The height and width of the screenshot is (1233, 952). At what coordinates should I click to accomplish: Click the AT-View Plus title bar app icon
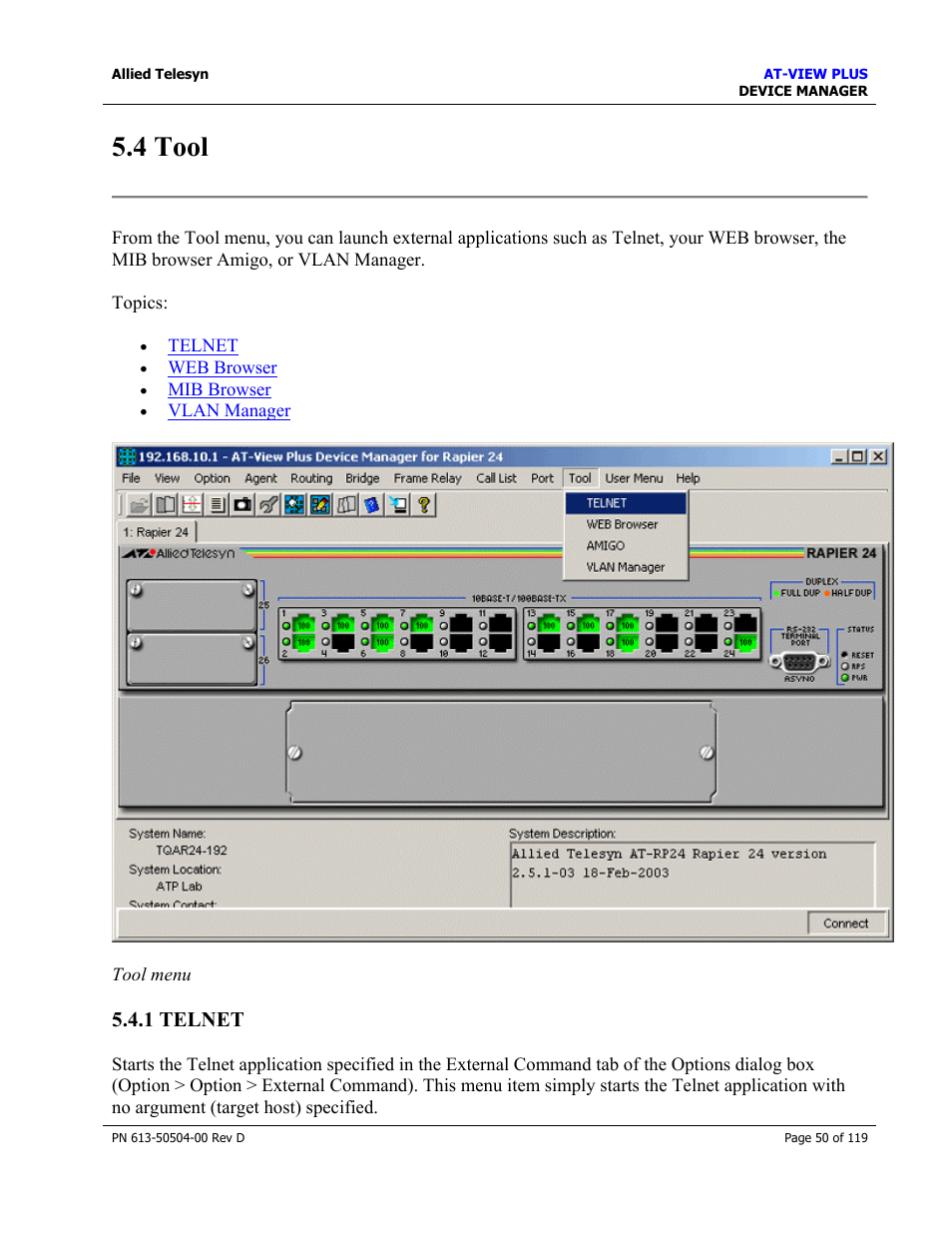[x=127, y=456]
